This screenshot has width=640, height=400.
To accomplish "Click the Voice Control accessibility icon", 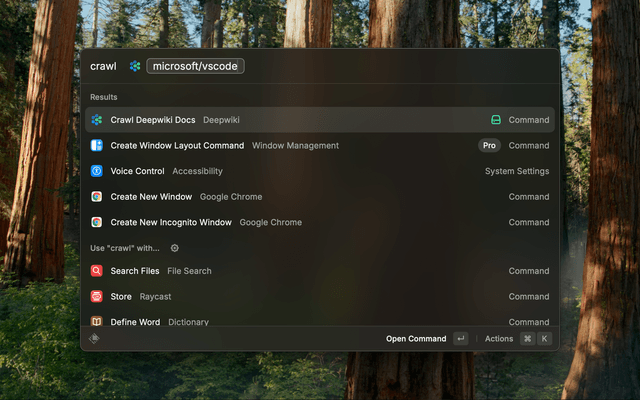I will (97, 171).
